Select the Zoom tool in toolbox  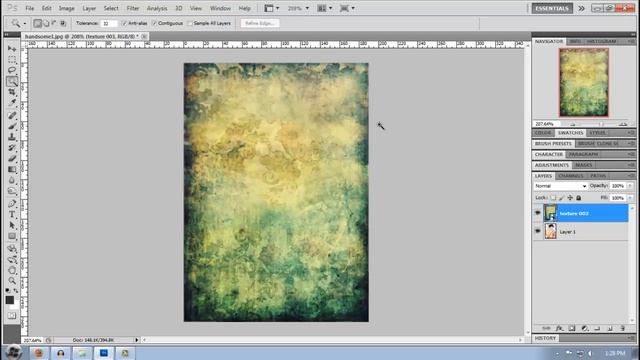(x=12, y=281)
